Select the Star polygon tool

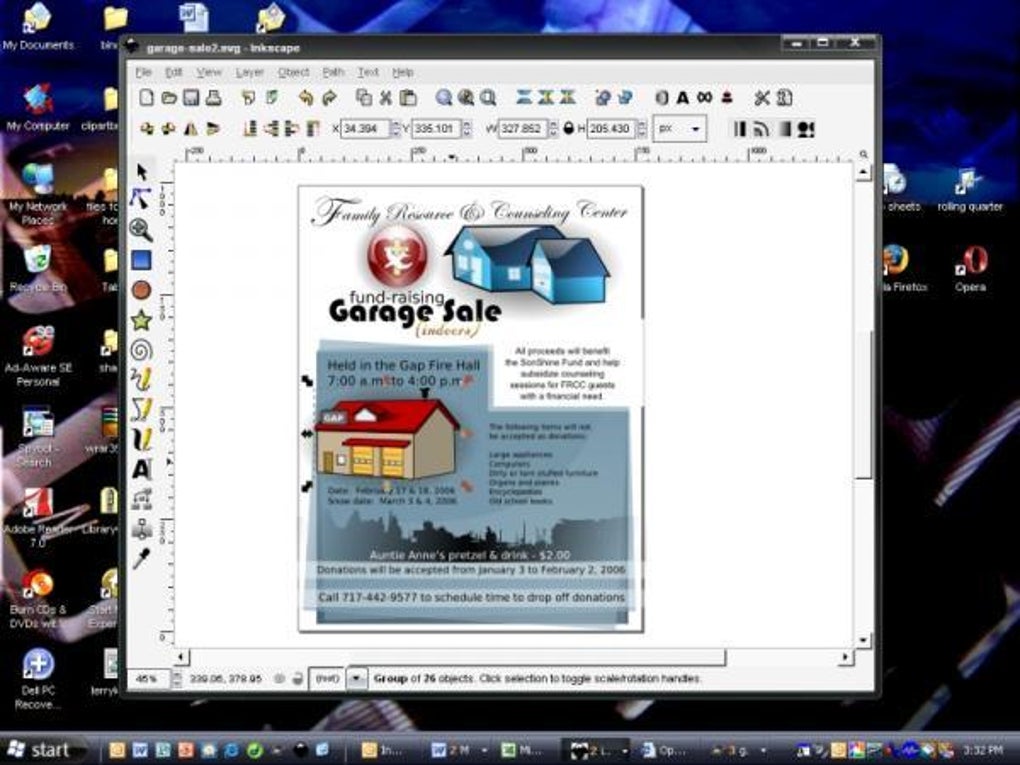pos(141,320)
